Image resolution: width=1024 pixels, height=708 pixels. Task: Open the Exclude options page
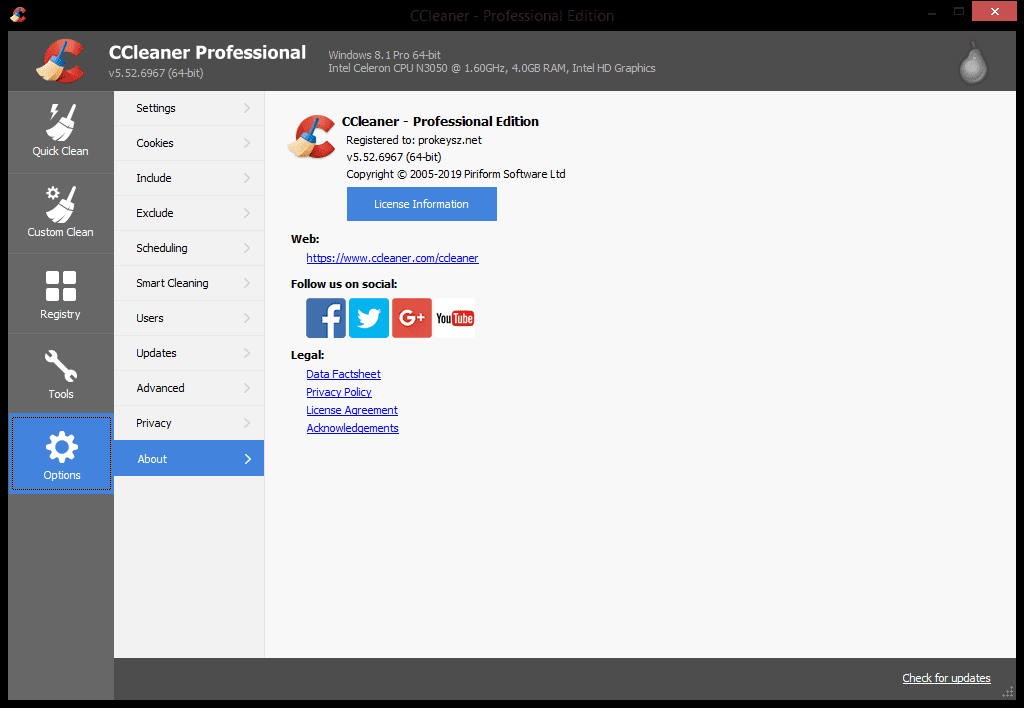[x=189, y=213]
